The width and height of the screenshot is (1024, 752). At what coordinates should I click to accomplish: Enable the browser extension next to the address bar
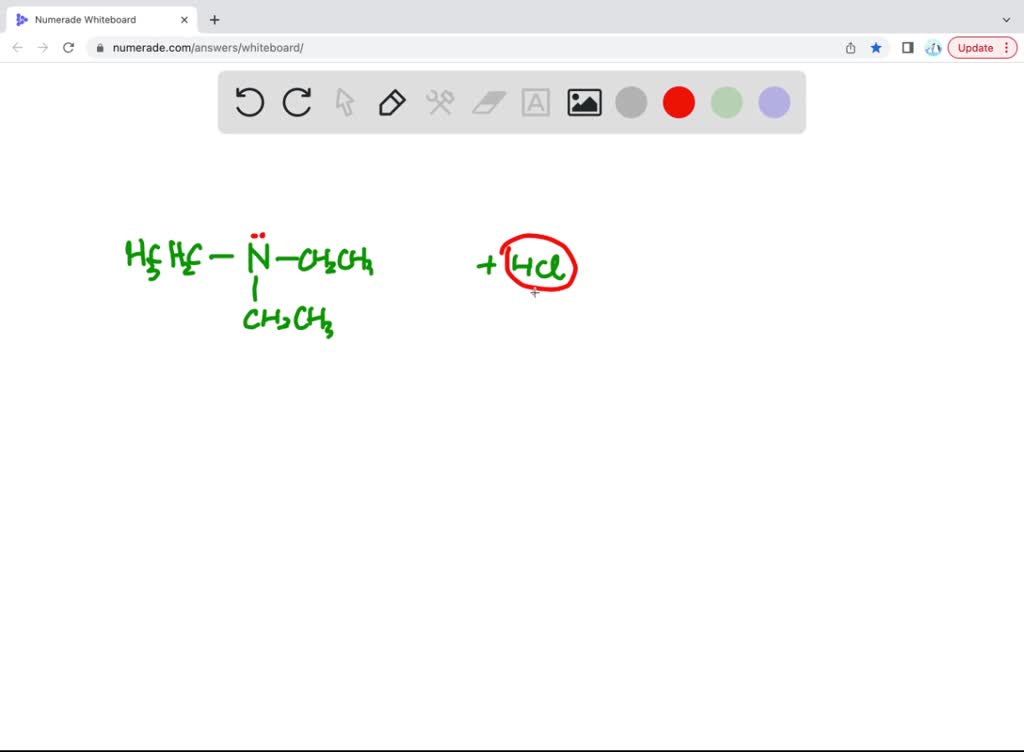(x=932, y=47)
